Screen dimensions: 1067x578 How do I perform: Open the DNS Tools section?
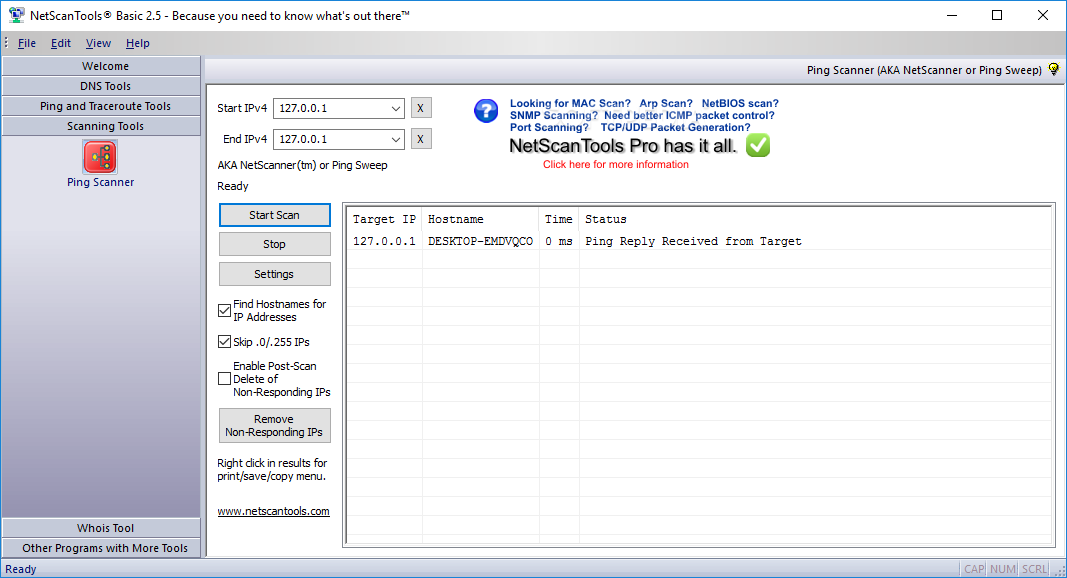click(101, 86)
